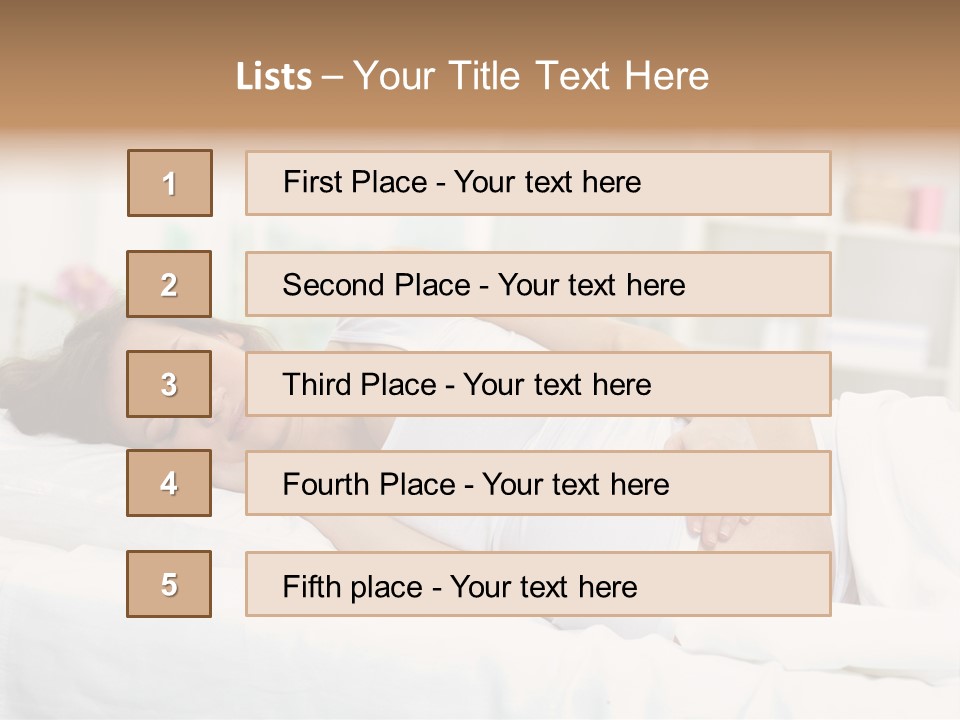Click the number 3 box
This screenshot has height=720, width=960.
pyautogui.click(x=169, y=384)
